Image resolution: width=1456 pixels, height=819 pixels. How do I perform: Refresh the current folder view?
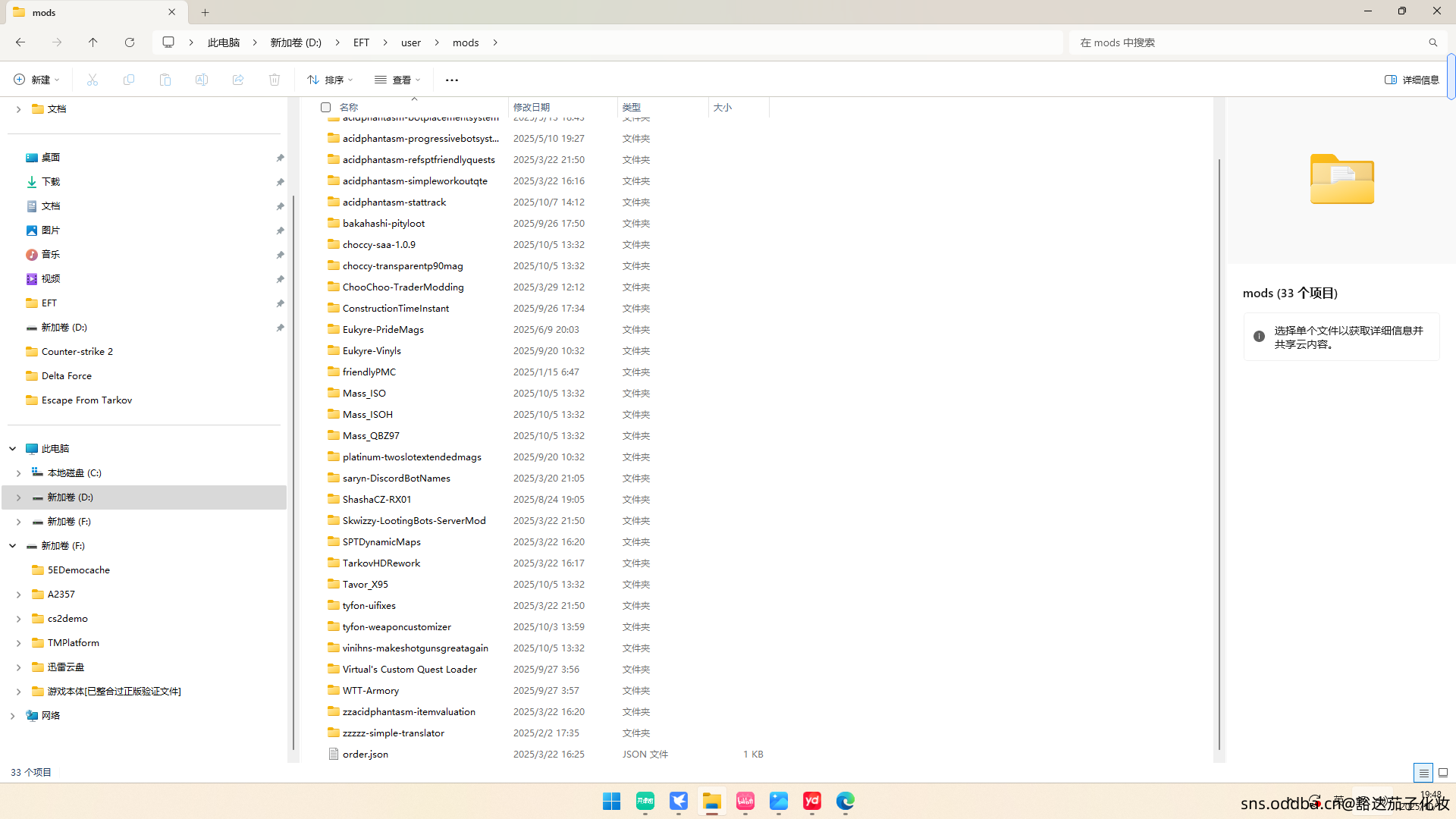(x=130, y=42)
